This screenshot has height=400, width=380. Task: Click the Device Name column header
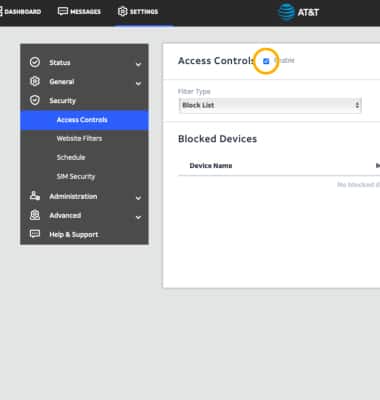point(211,165)
